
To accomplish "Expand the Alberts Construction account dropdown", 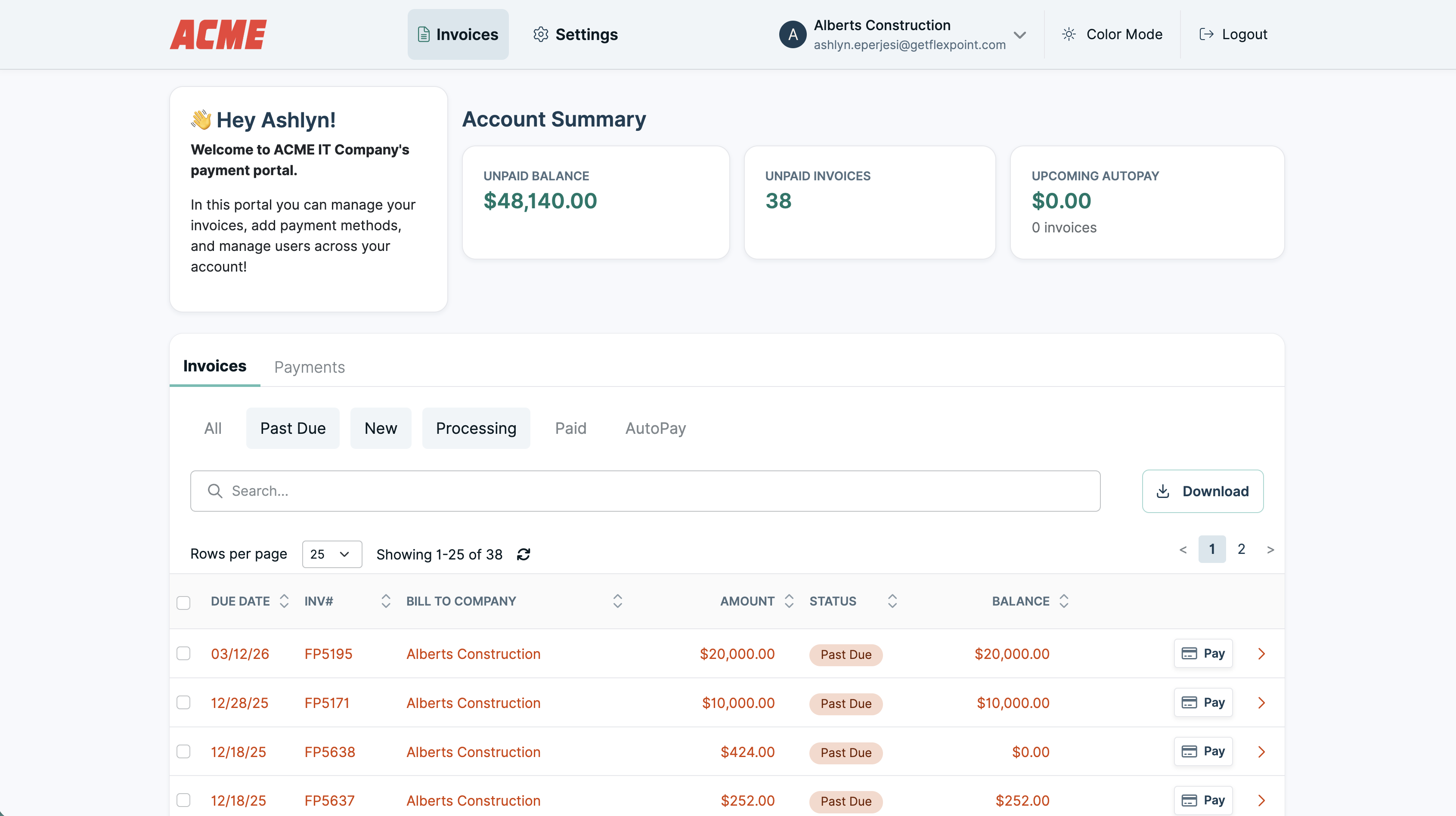I will (1019, 35).
